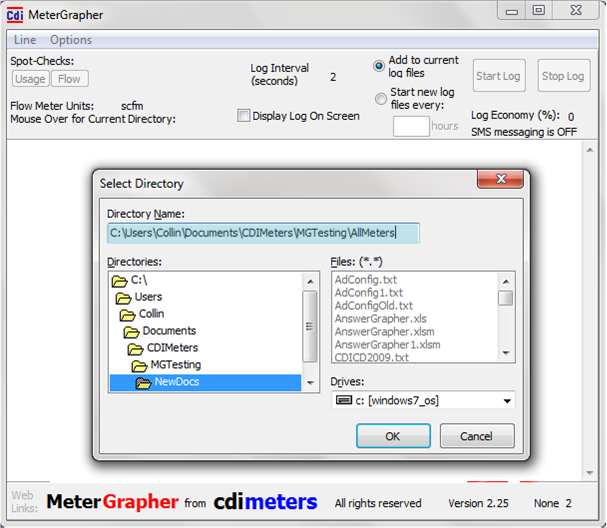Click the C:\ folder icon

click(119, 281)
